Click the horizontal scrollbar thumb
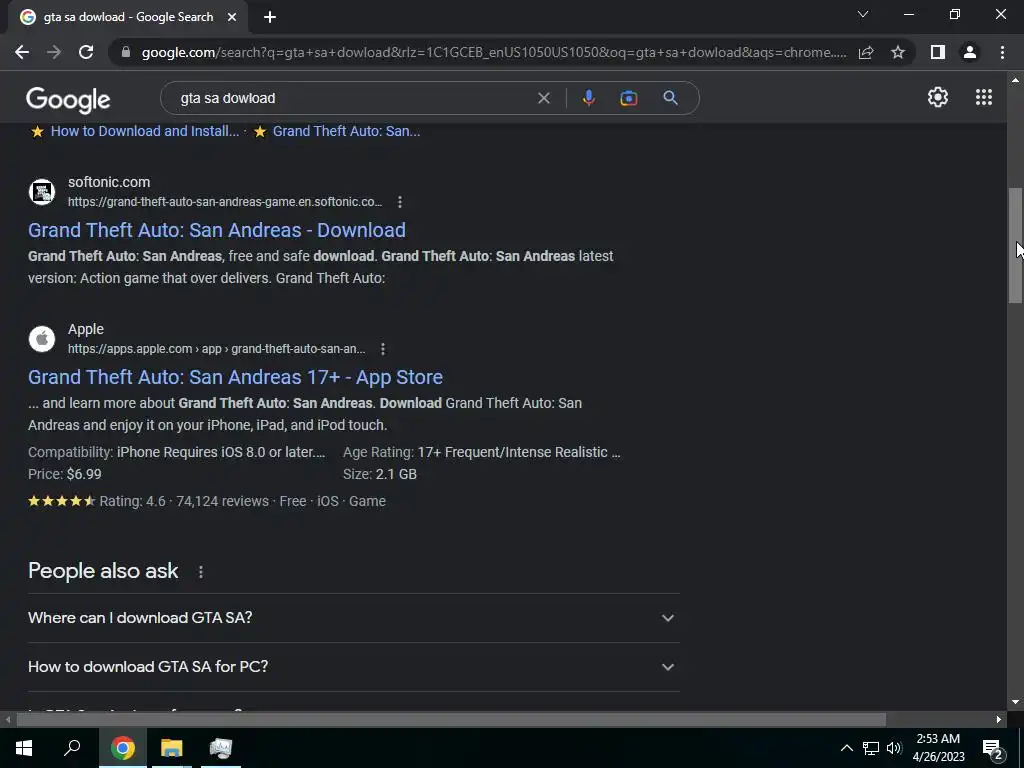1024x768 pixels. [451, 720]
